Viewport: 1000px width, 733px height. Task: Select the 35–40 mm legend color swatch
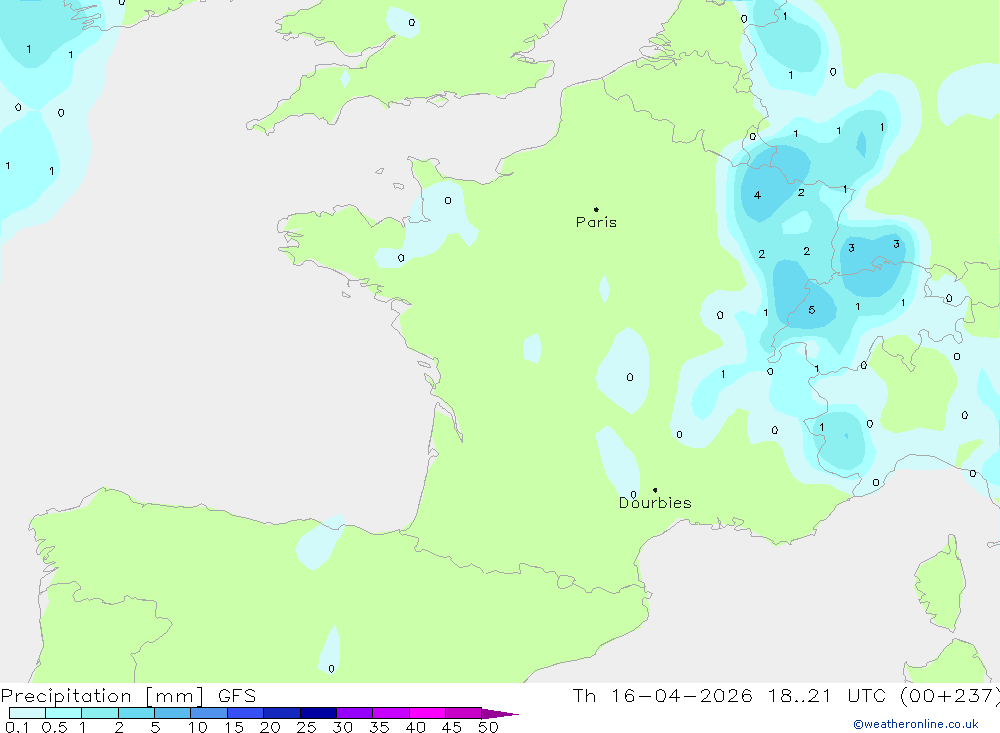(x=391, y=713)
